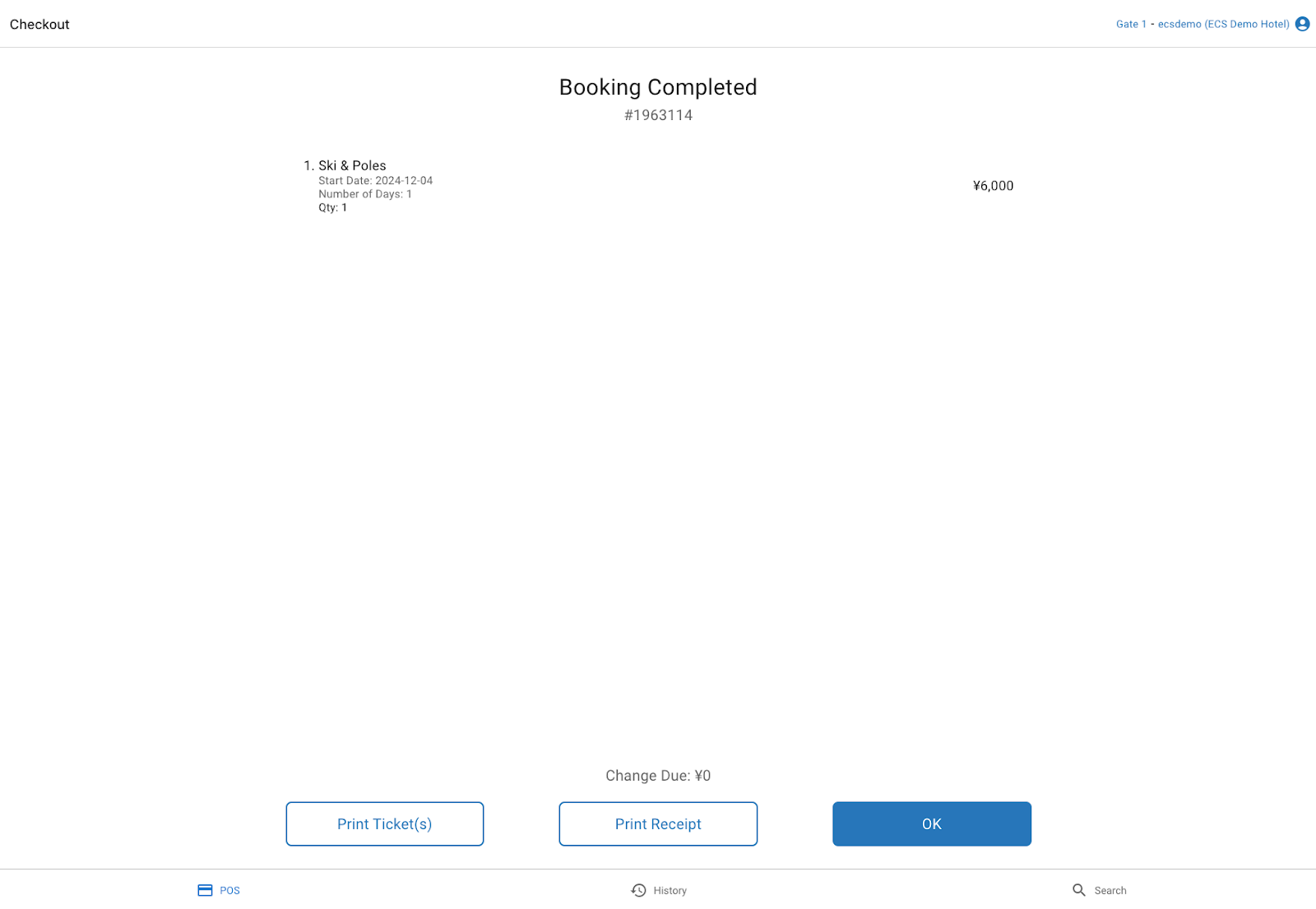Click the user account profile icon
The image size is (1316, 909).
(x=1302, y=24)
